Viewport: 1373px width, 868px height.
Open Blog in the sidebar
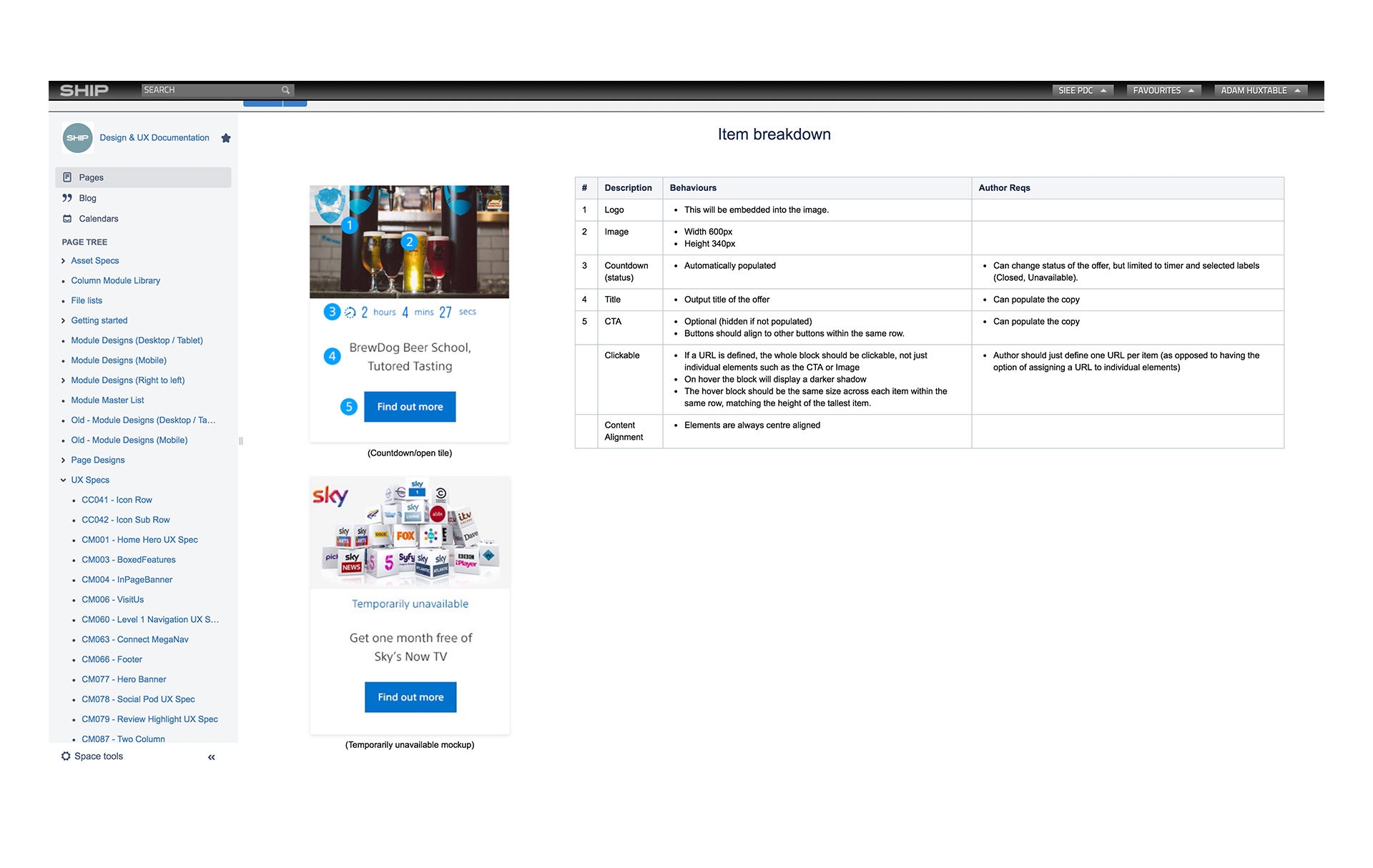point(87,198)
